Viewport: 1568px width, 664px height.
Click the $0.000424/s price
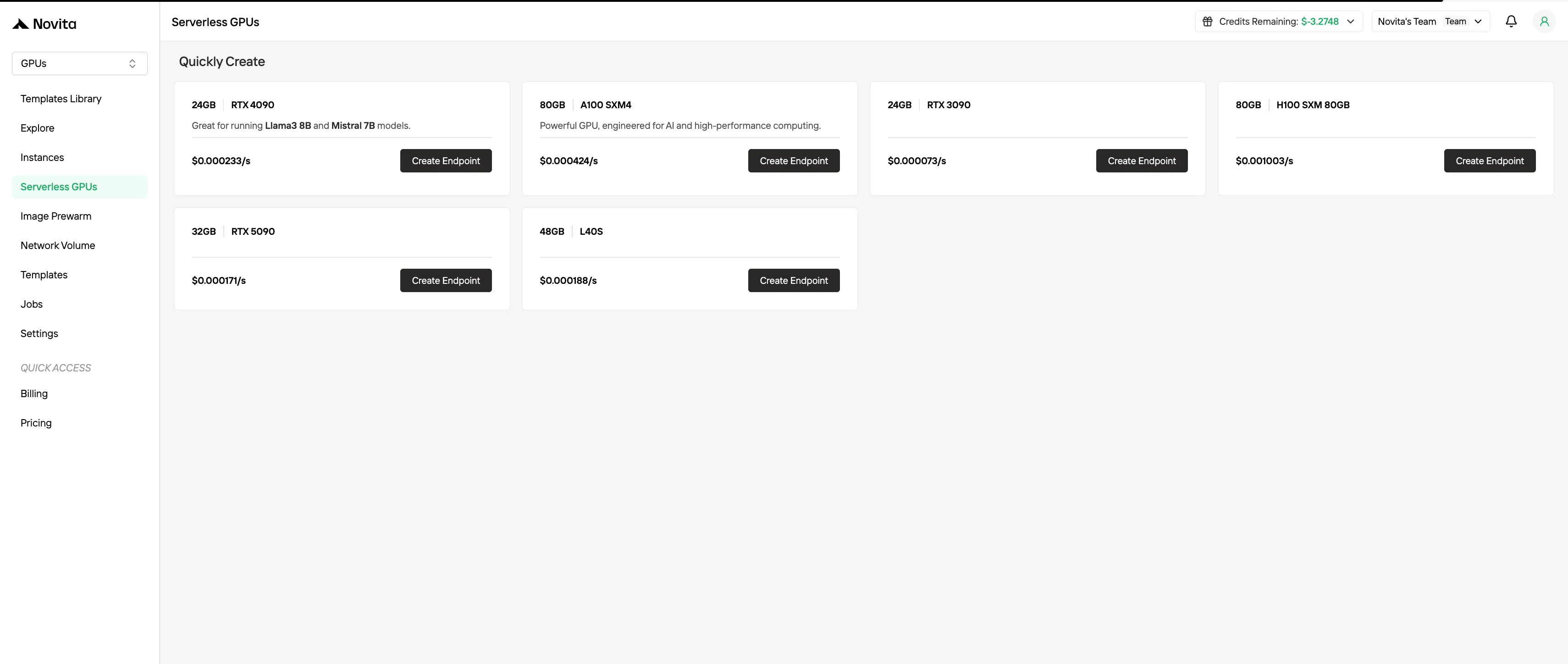point(569,160)
